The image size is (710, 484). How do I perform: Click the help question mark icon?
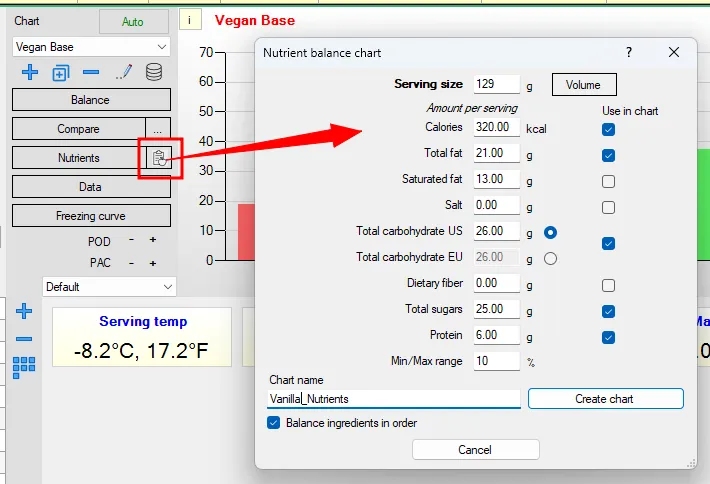pyautogui.click(x=629, y=52)
